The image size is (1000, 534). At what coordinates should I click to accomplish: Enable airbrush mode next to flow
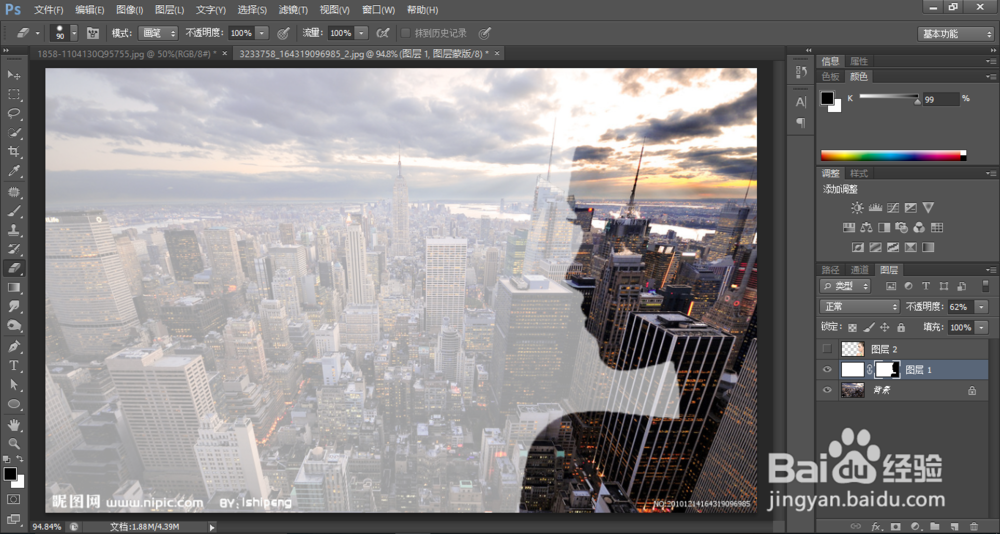coord(383,33)
